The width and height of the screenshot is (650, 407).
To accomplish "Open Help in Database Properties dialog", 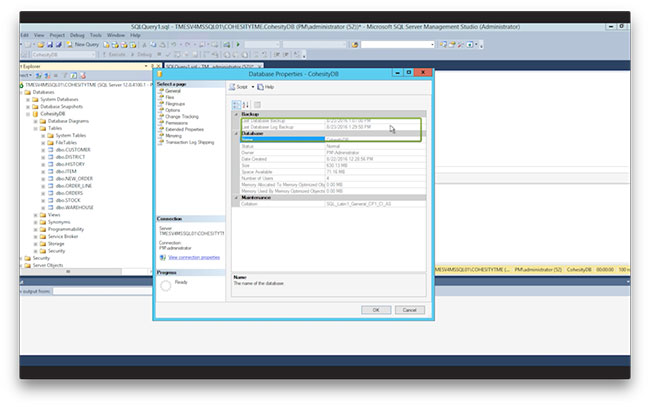I will tap(267, 87).
